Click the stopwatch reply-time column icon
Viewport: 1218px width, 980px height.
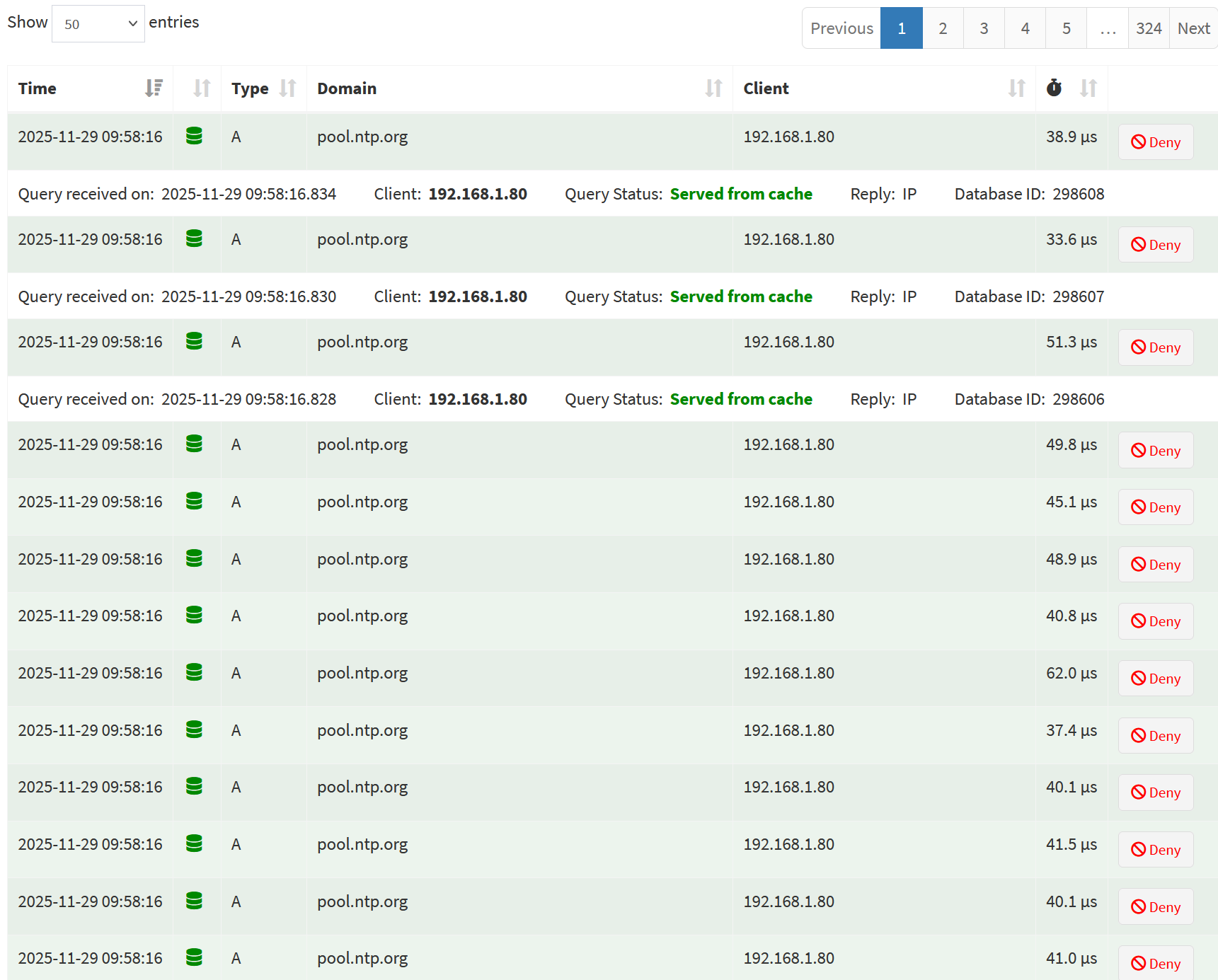(1054, 88)
